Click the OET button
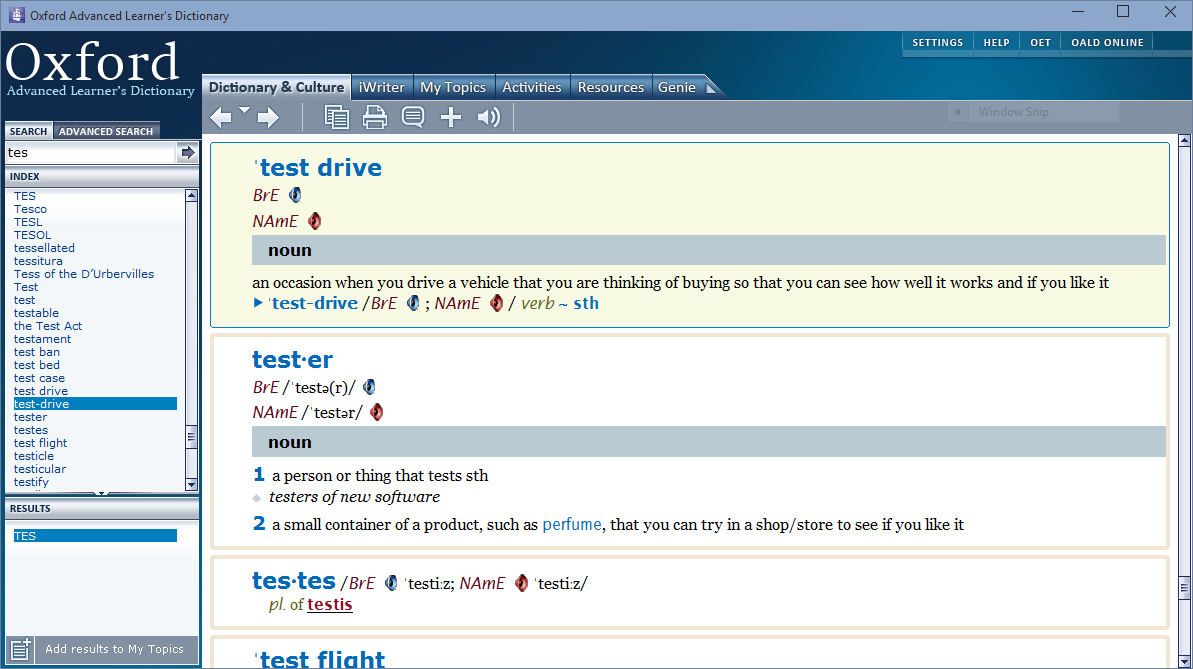The height and width of the screenshot is (669, 1193). click(x=1040, y=43)
